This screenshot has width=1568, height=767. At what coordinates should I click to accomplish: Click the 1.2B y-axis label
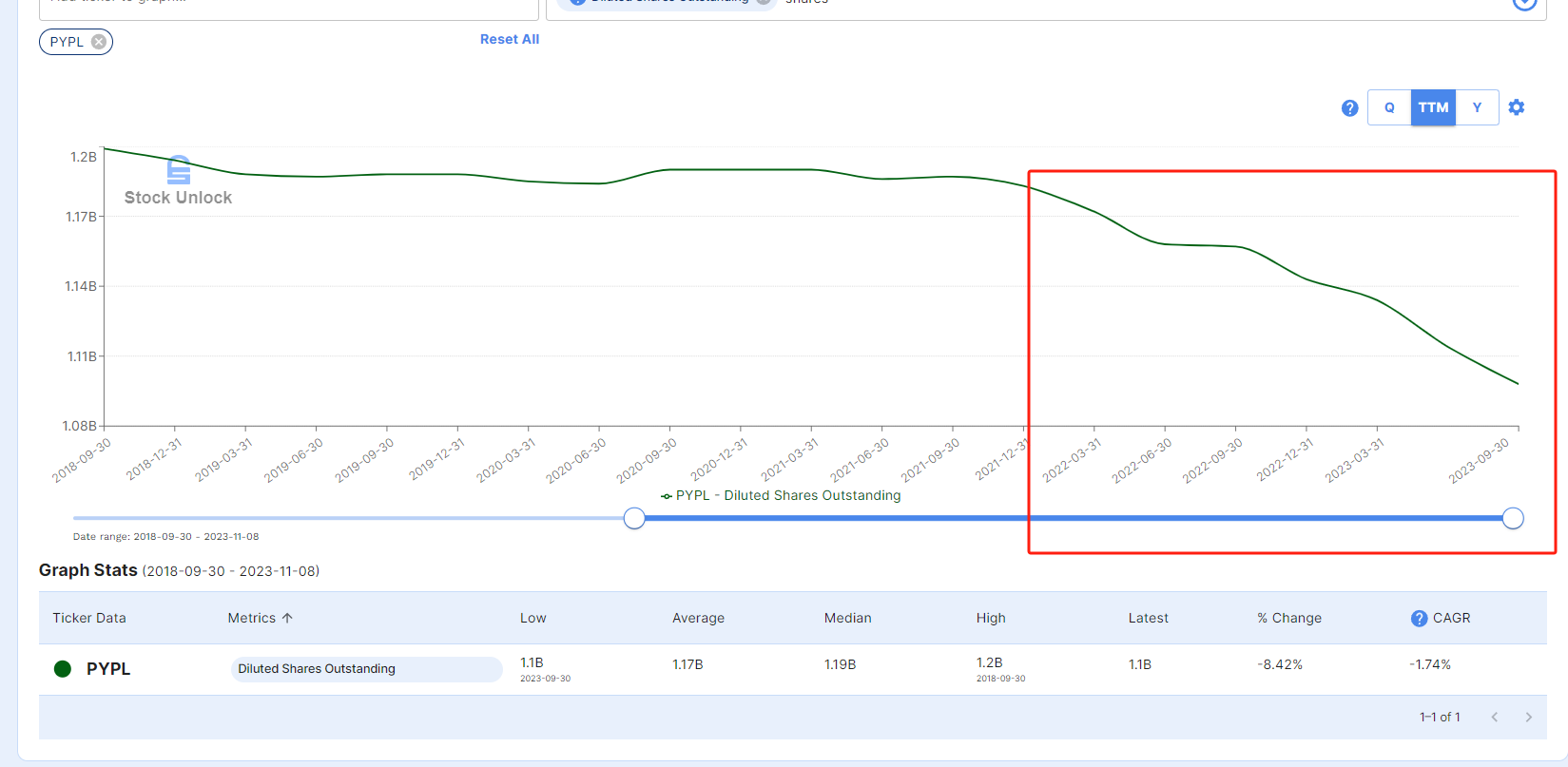pos(84,157)
